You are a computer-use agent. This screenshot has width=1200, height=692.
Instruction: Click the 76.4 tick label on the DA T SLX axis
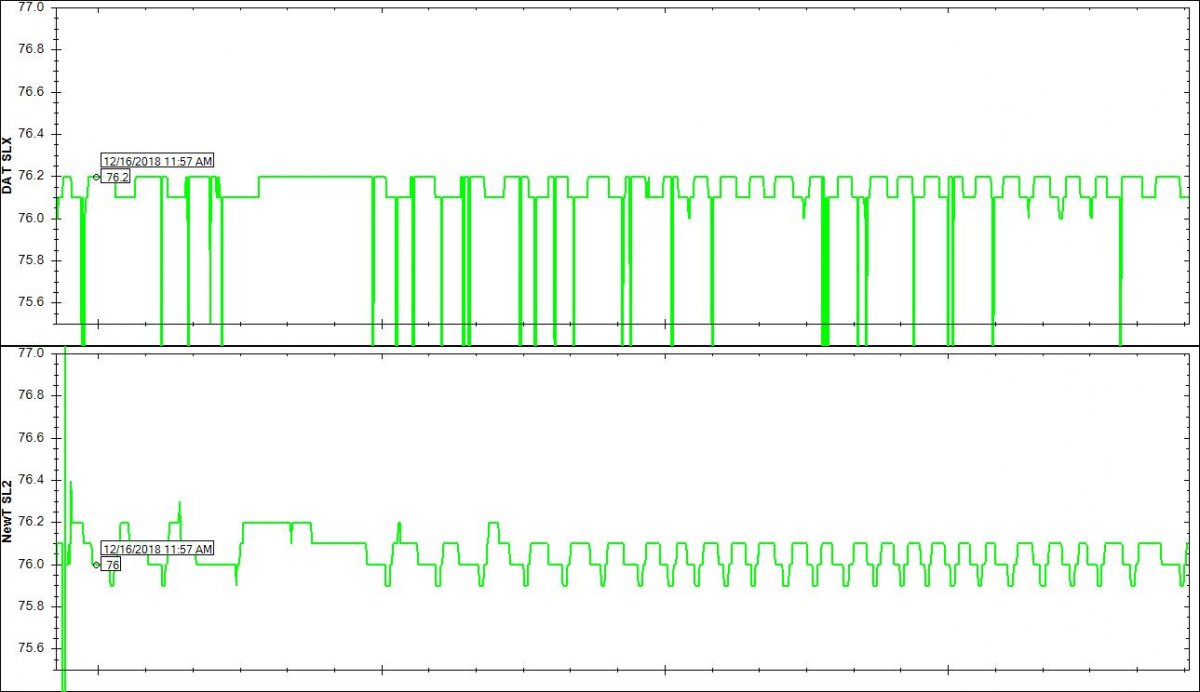click(x=33, y=134)
